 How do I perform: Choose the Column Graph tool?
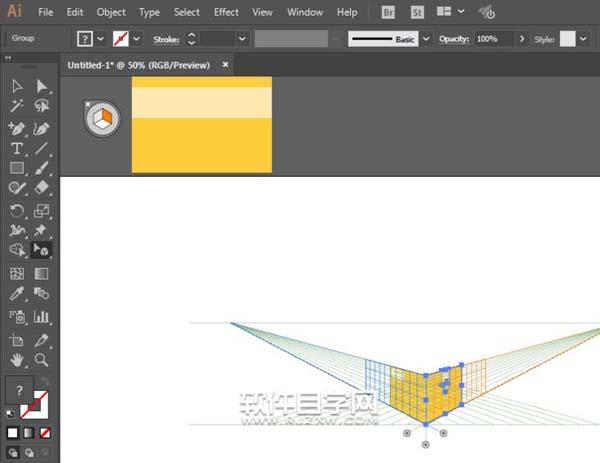pos(41,317)
